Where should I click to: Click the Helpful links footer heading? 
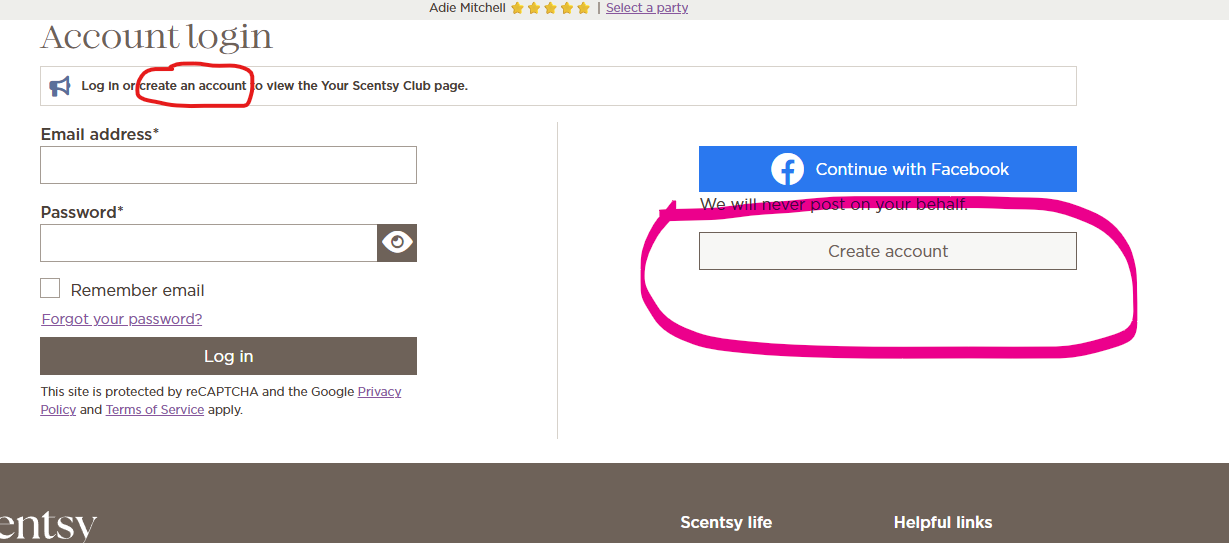pyautogui.click(x=943, y=522)
